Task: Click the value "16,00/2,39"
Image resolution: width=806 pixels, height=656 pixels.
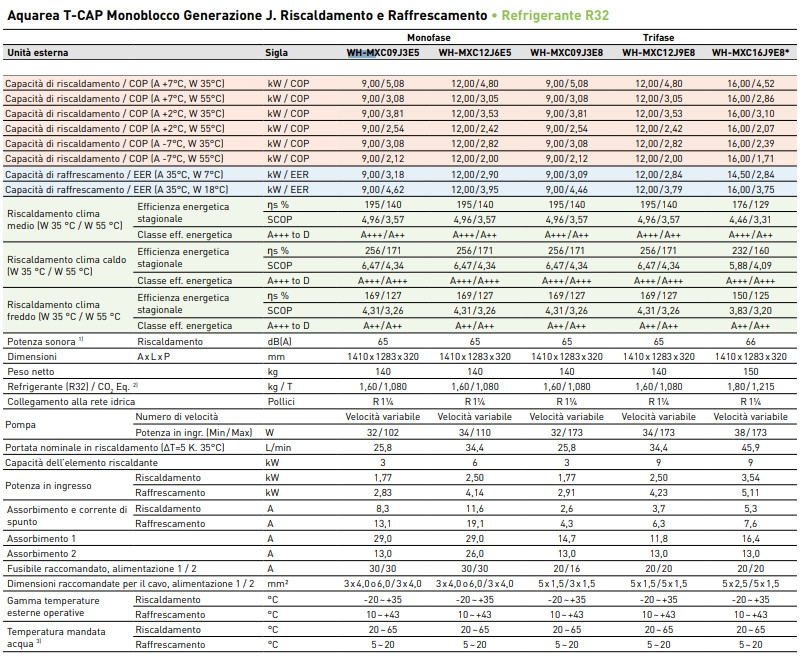Action: (x=750, y=143)
